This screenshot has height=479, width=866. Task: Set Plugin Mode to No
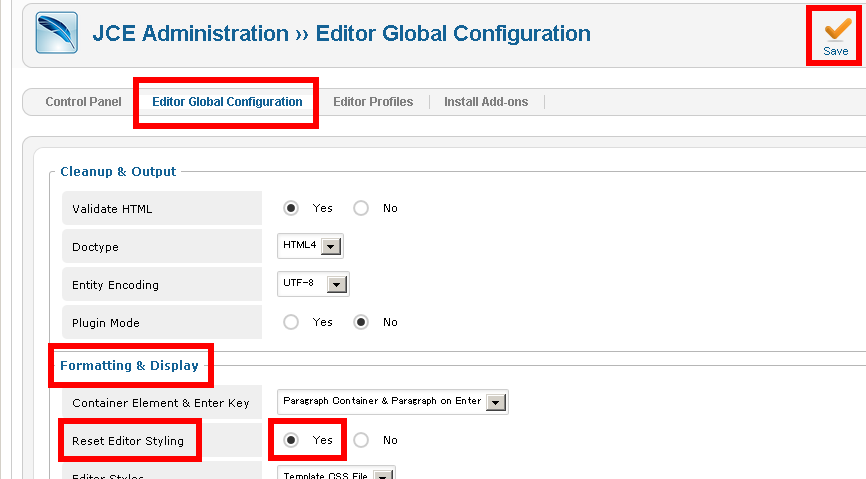(361, 322)
